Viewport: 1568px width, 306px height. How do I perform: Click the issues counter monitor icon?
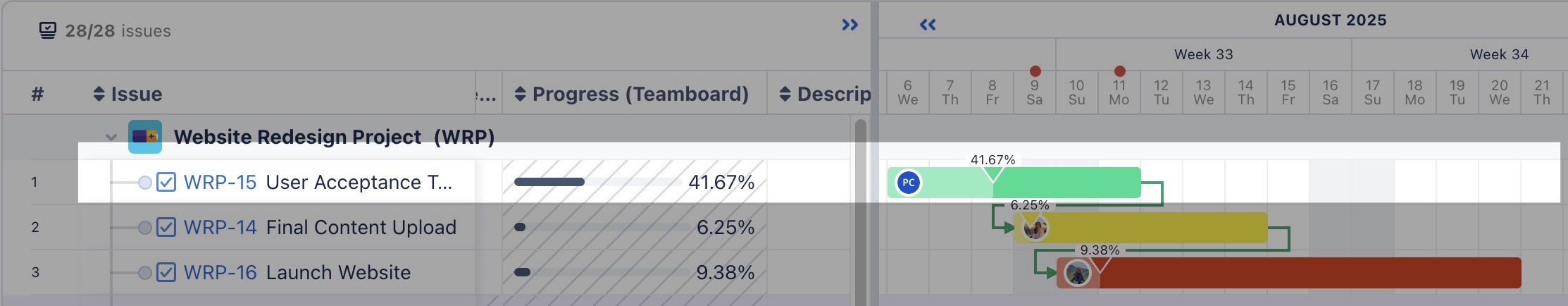click(47, 30)
